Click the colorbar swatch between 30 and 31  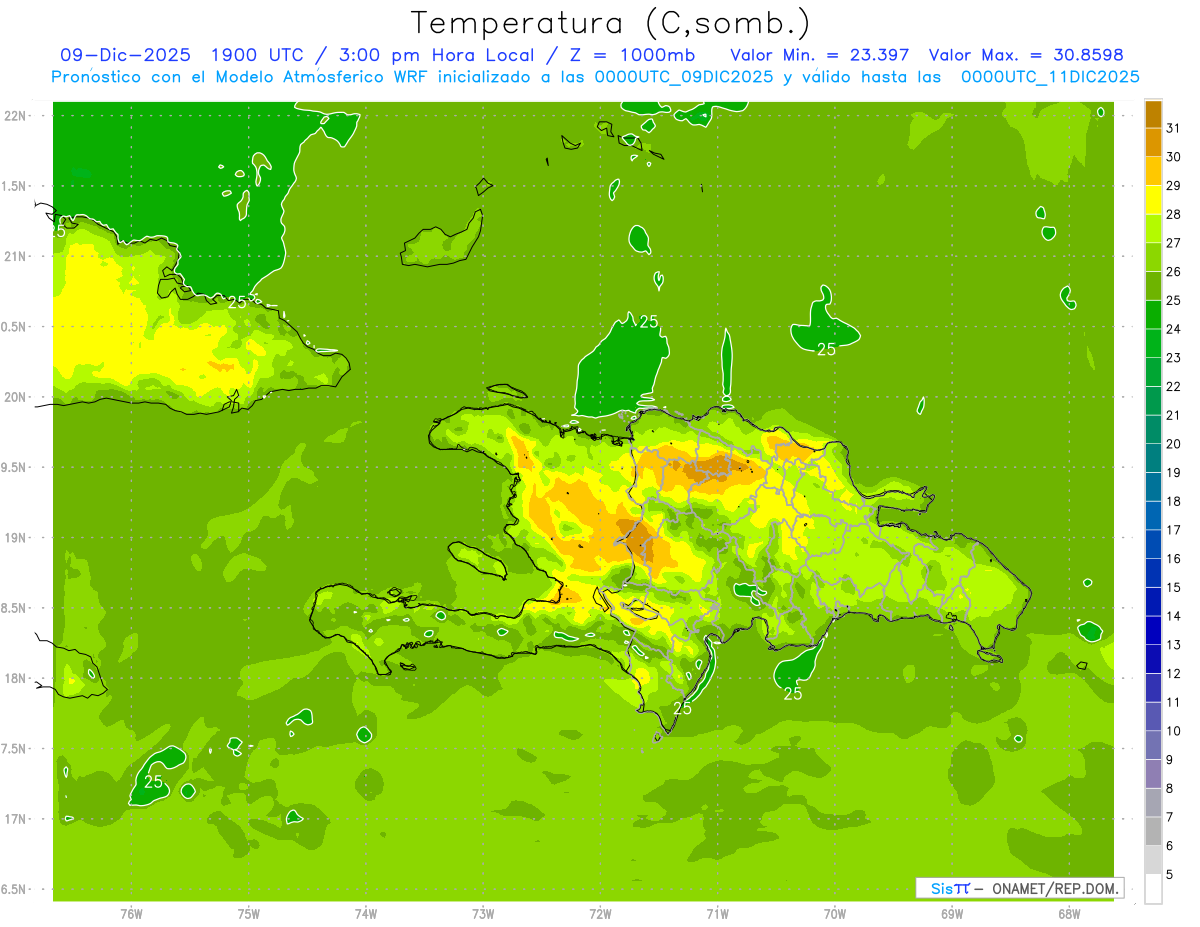(x=1153, y=143)
